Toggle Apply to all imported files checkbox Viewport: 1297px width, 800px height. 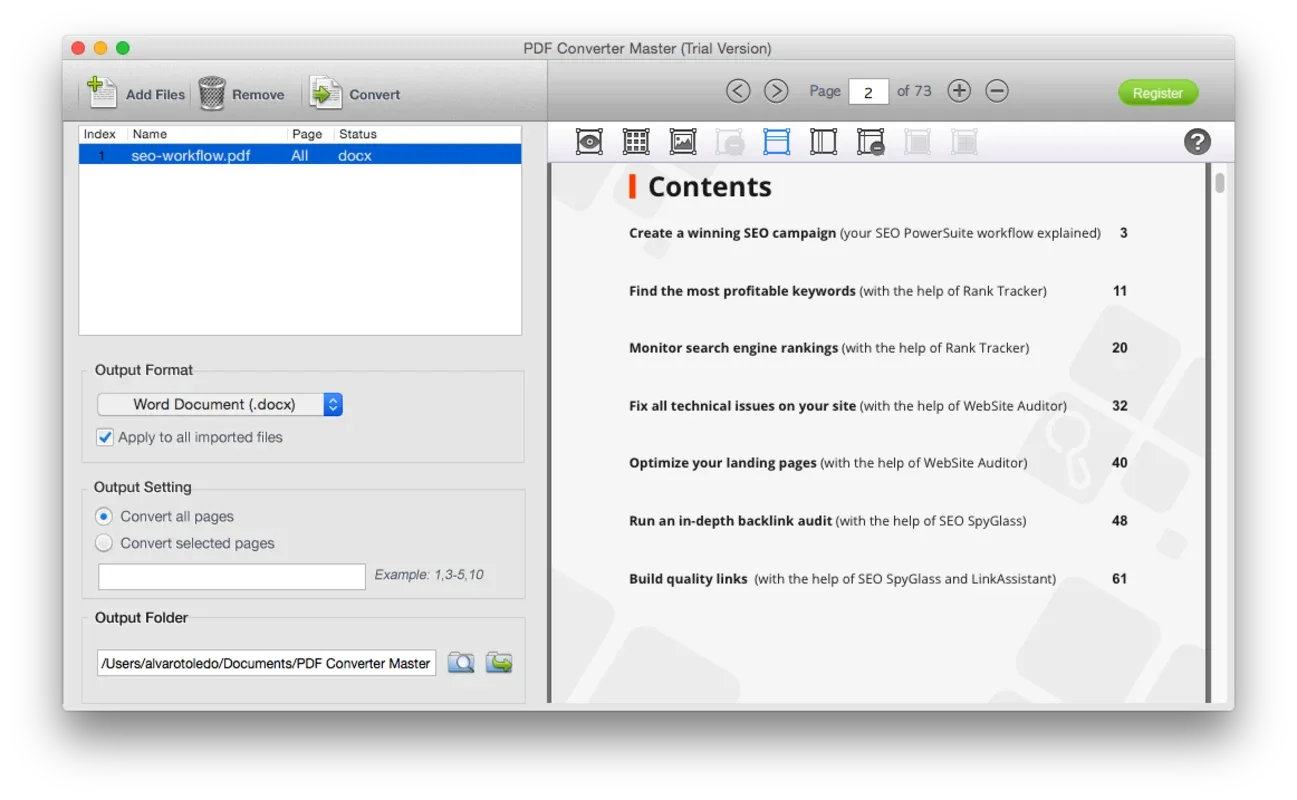pyautogui.click(x=105, y=437)
